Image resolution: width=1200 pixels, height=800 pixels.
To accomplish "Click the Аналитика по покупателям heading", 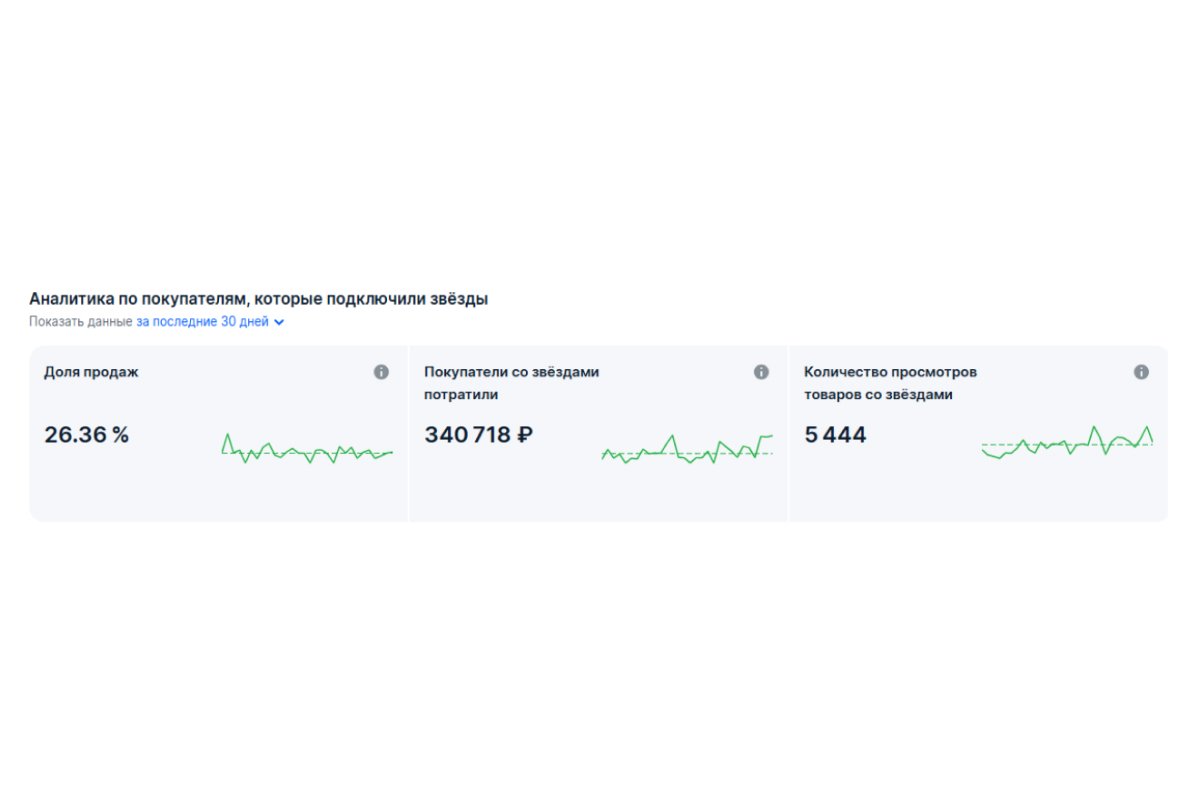I will [x=259, y=298].
